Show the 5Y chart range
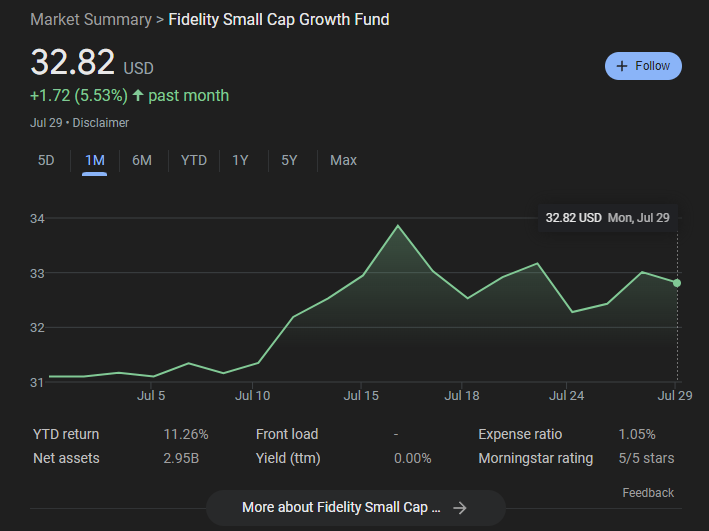The image size is (709, 531). (289, 160)
